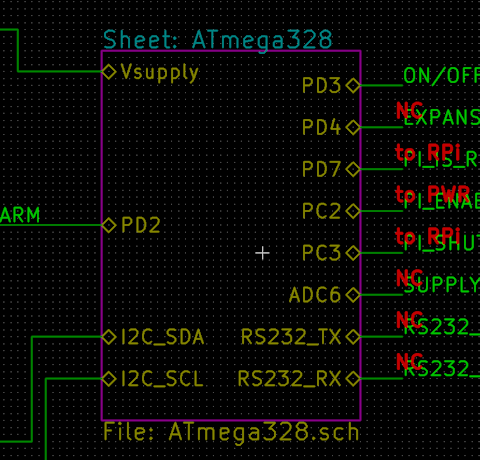The height and width of the screenshot is (460, 480).
Task: Select the I2C_SCL pin diamond
Action: point(109,379)
